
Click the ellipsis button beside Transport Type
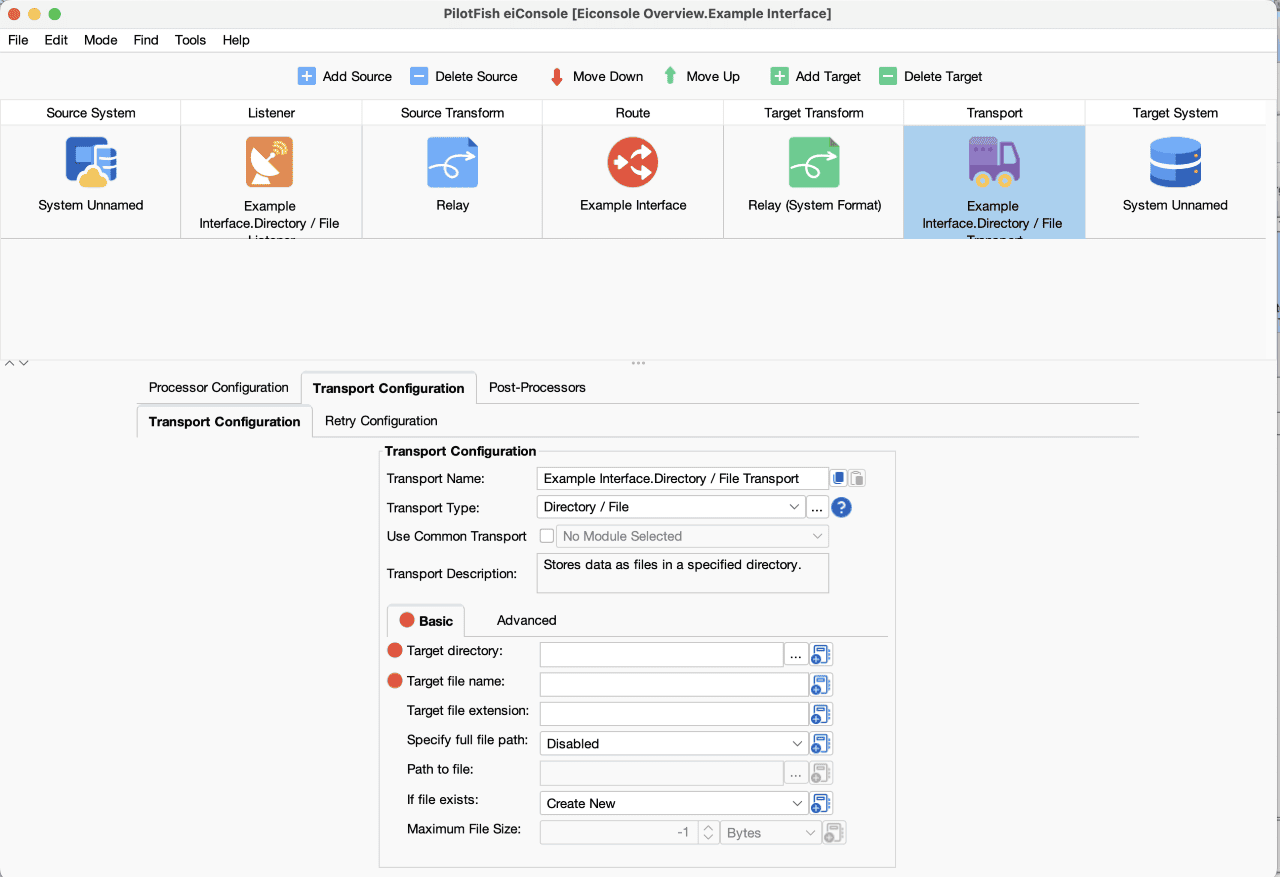click(x=817, y=507)
